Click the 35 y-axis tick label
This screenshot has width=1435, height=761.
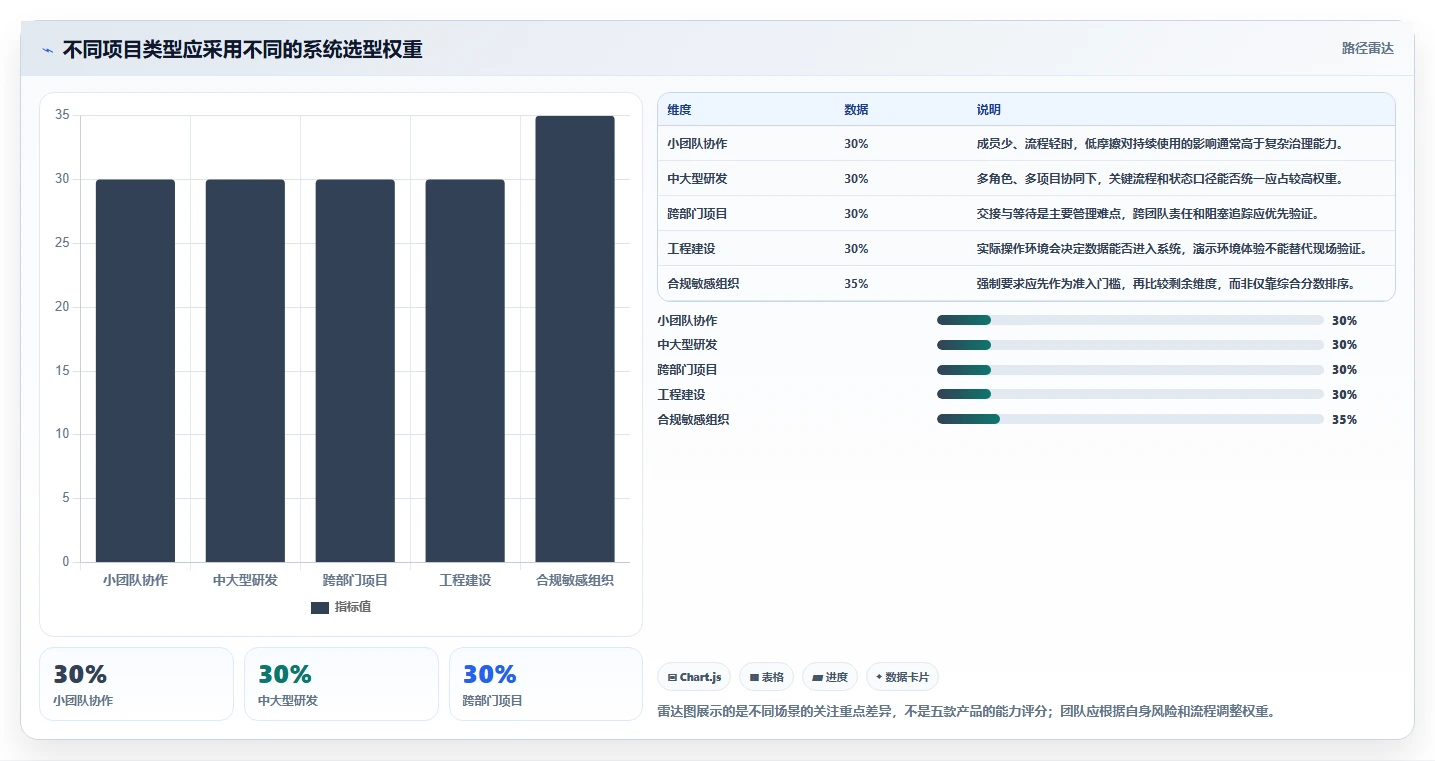(x=62, y=115)
